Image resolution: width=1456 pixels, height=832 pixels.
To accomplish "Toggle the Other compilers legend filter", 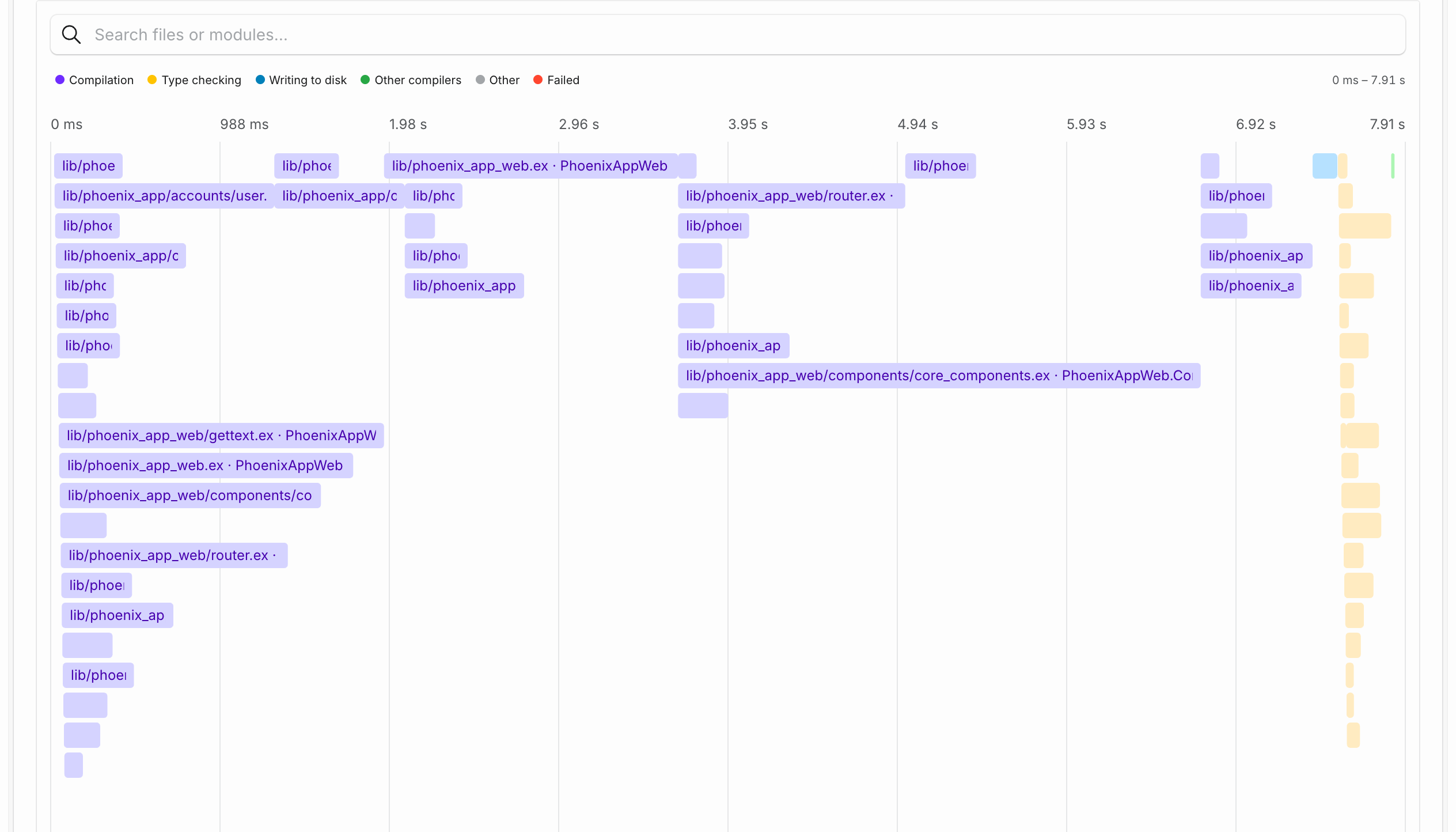I will [411, 80].
